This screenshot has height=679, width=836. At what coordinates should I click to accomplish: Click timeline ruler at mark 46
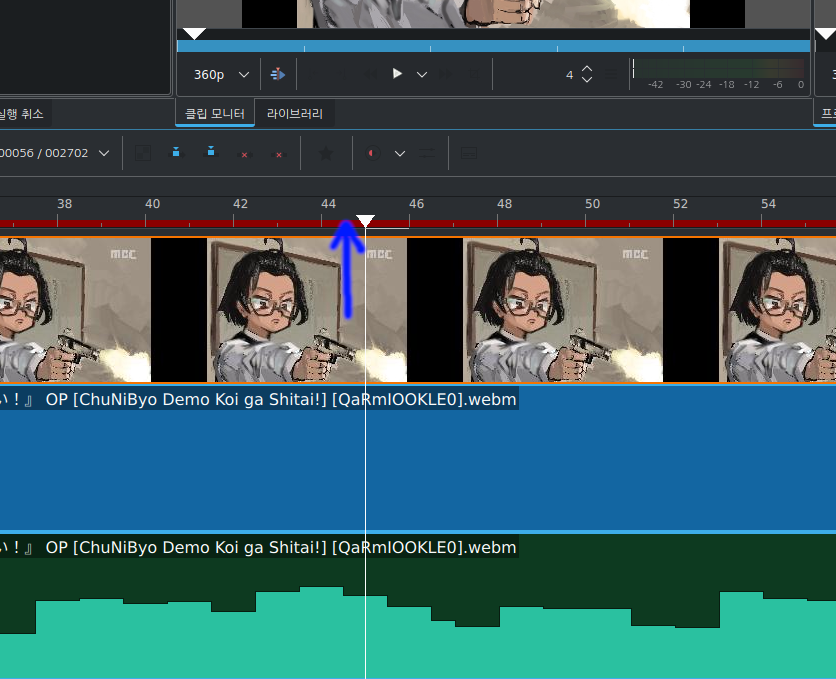pos(416,204)
